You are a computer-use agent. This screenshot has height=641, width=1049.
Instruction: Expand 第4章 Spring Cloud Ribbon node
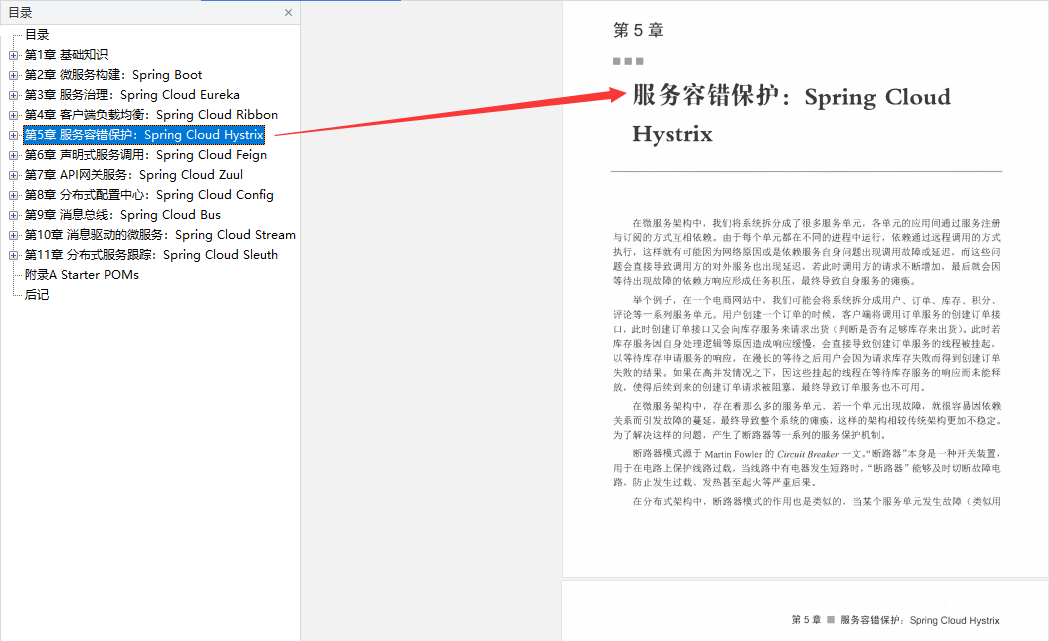[13, 115]
